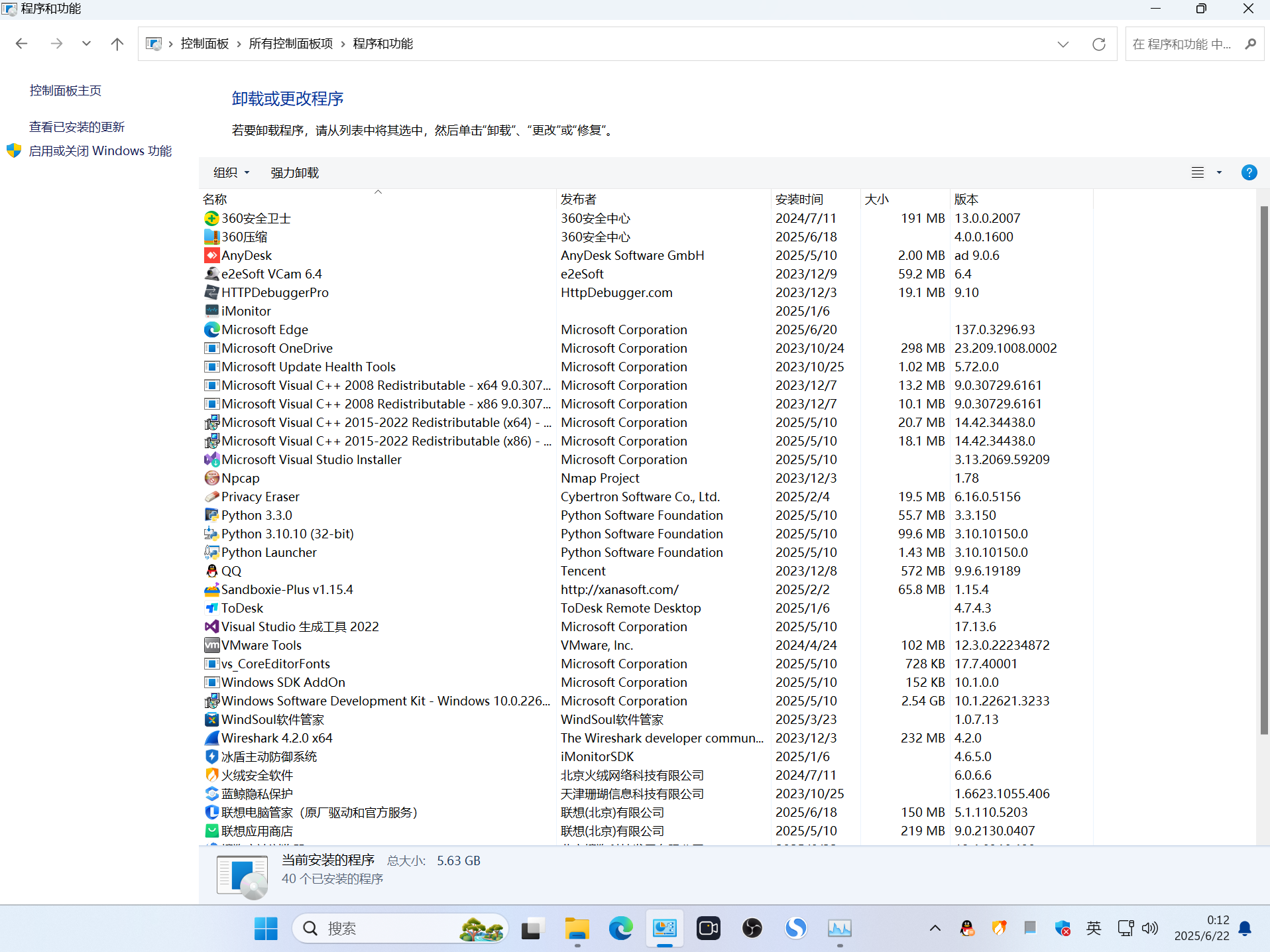Open notification bell in the taskbar

pyautogui.click(x=1245, y=928)
